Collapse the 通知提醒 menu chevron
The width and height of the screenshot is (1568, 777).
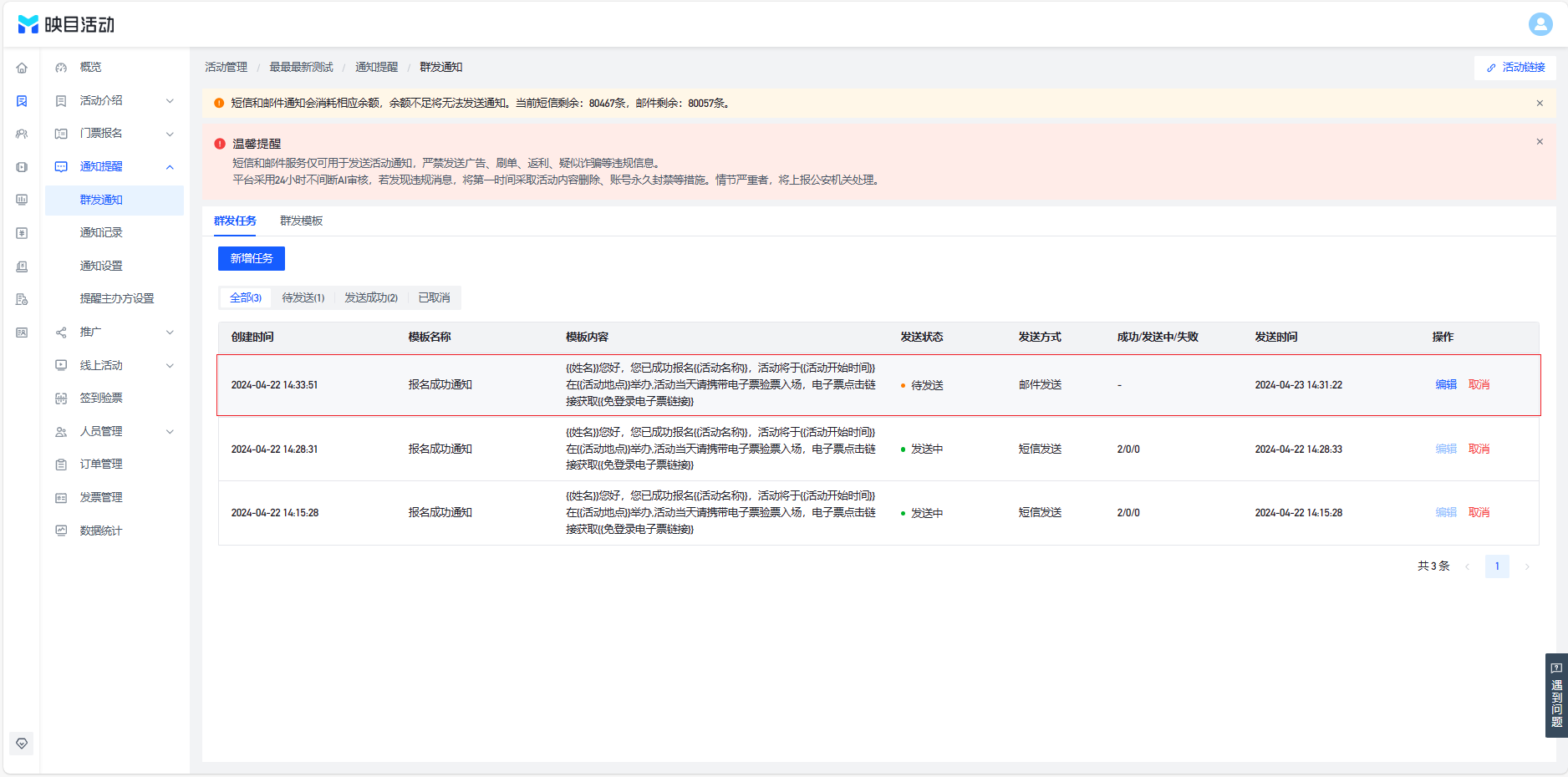point(170,167)
